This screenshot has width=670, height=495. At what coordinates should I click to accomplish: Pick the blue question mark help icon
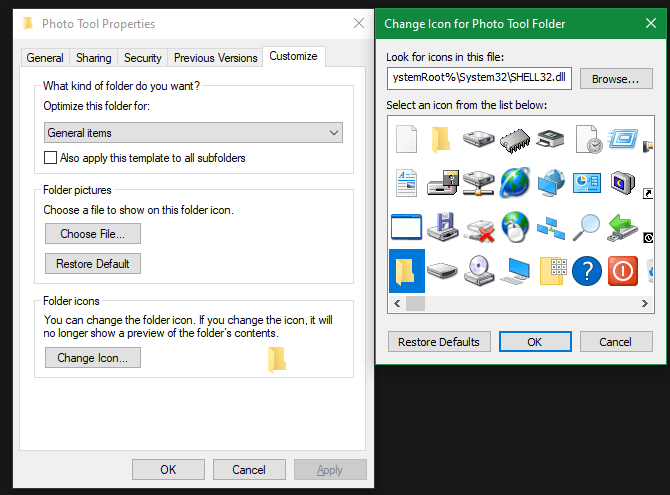pos(588,270)
